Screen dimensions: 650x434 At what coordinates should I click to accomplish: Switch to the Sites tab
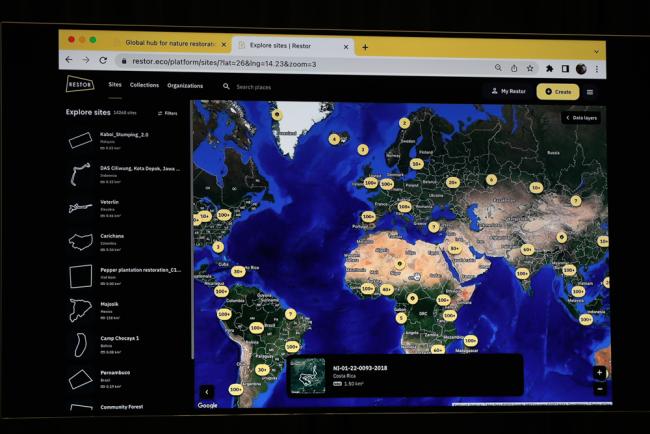point(115,84)
